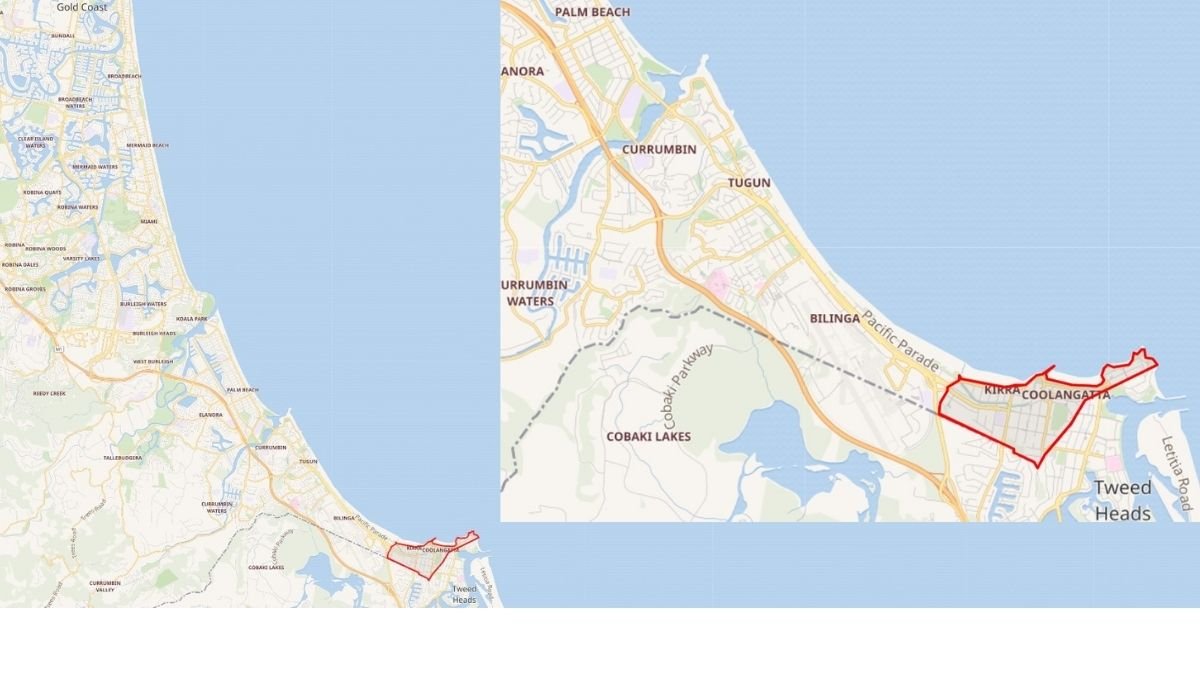The width and height of the screenshot is (1200, 675).
Task: Click the Gold Coast city label
Action: click(81, 7)
